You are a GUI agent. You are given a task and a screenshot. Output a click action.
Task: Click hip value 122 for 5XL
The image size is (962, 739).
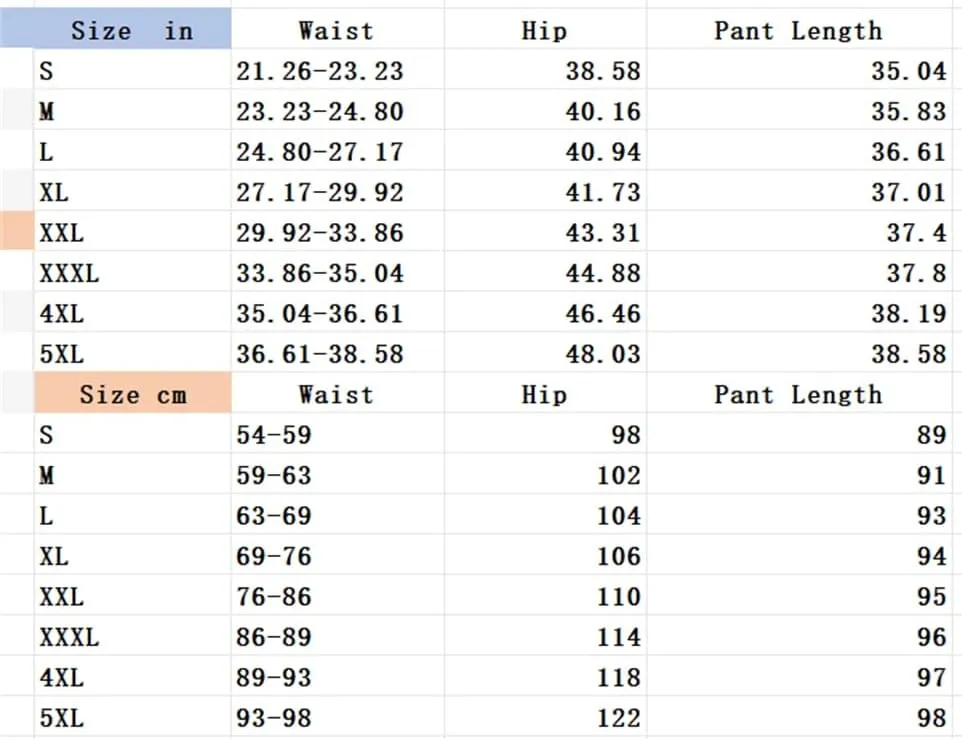click(545, 716)
